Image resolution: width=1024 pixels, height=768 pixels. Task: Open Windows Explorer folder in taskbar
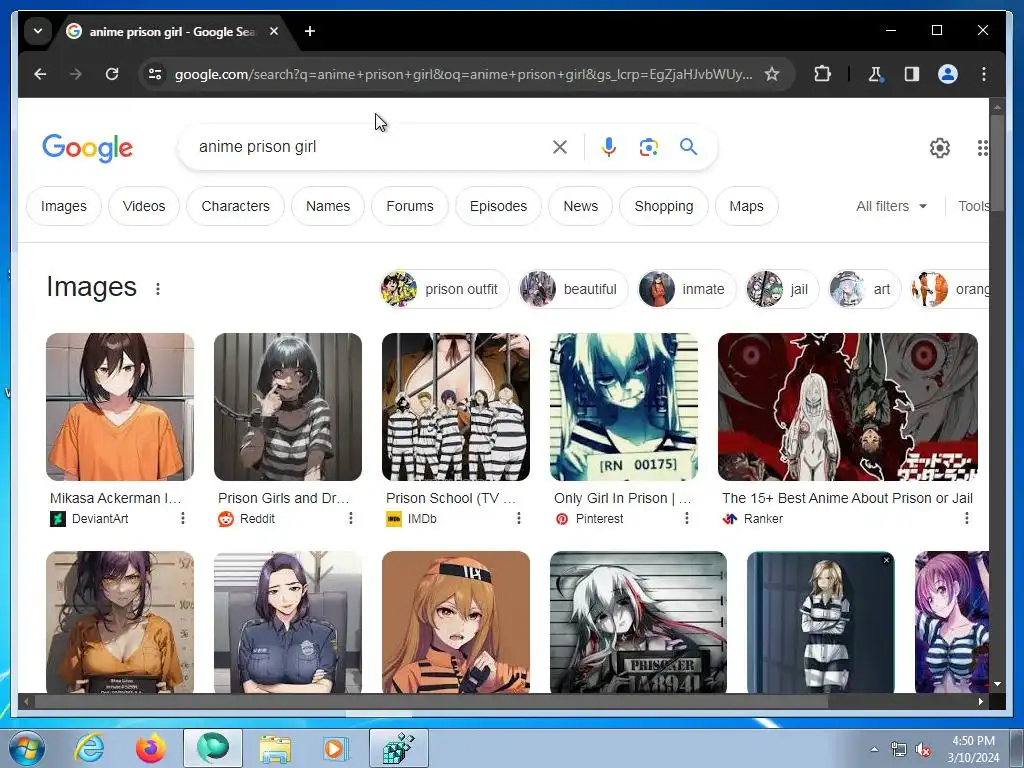pyautogui.click(x=275, y=748)
